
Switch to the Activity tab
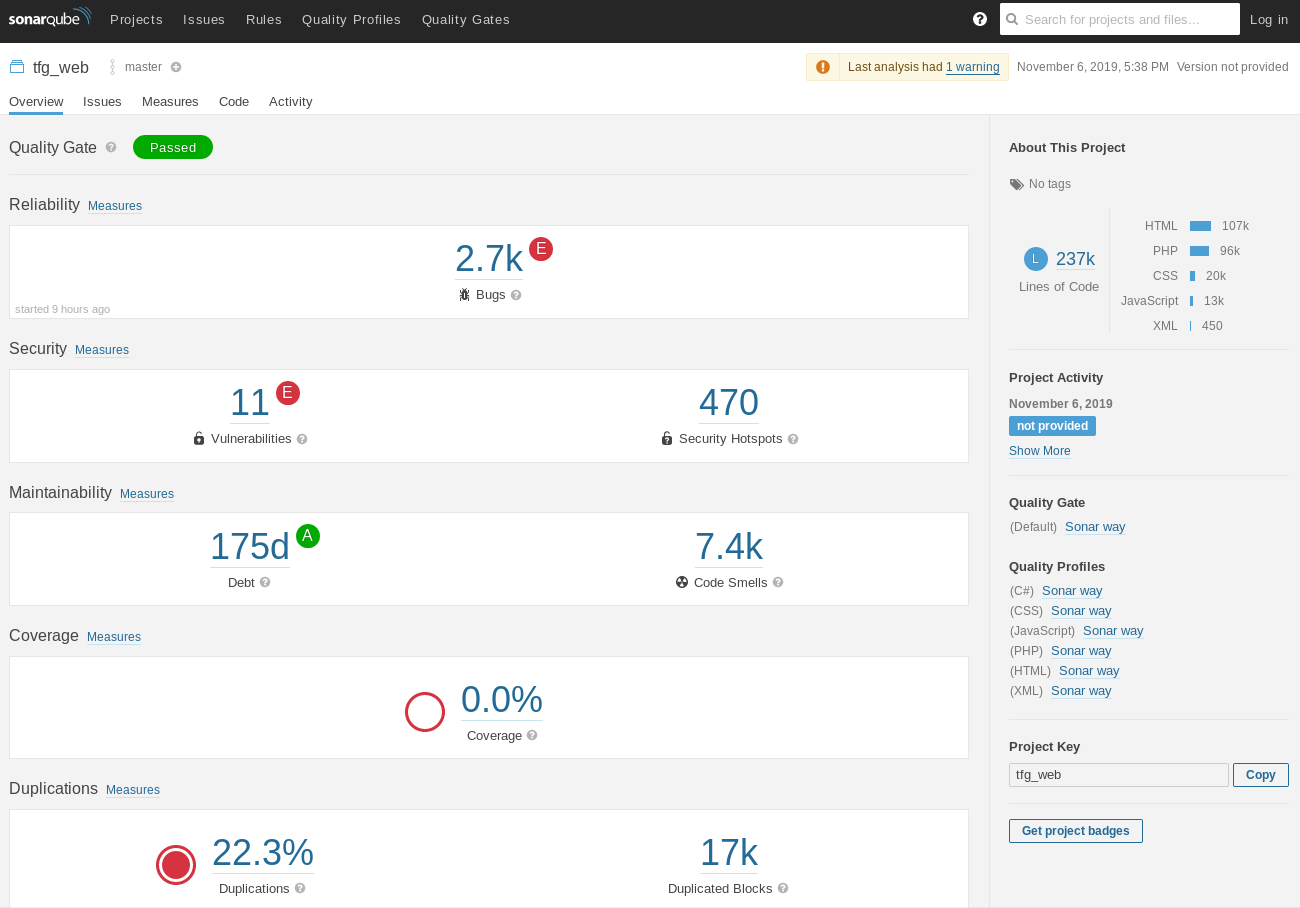pos(291,102)
